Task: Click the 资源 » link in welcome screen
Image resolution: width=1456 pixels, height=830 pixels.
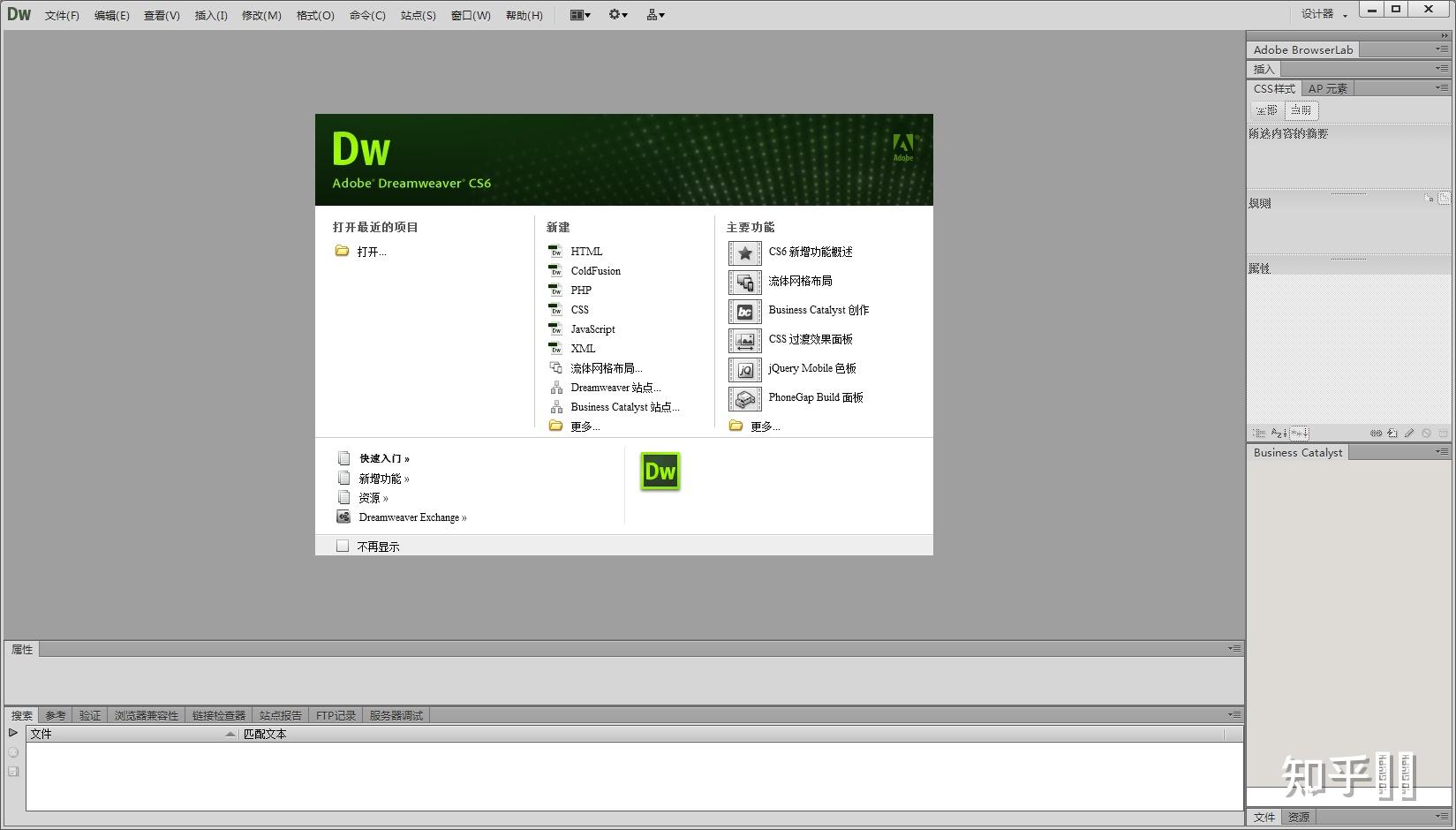Action: point(373,498)
